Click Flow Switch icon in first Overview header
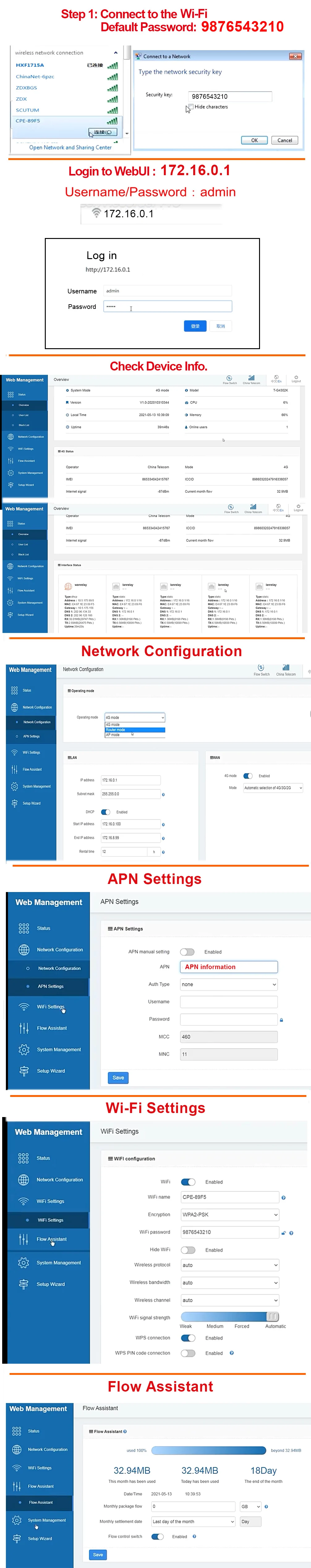Viewport: 311px width, 1568px height. (229, 378)
